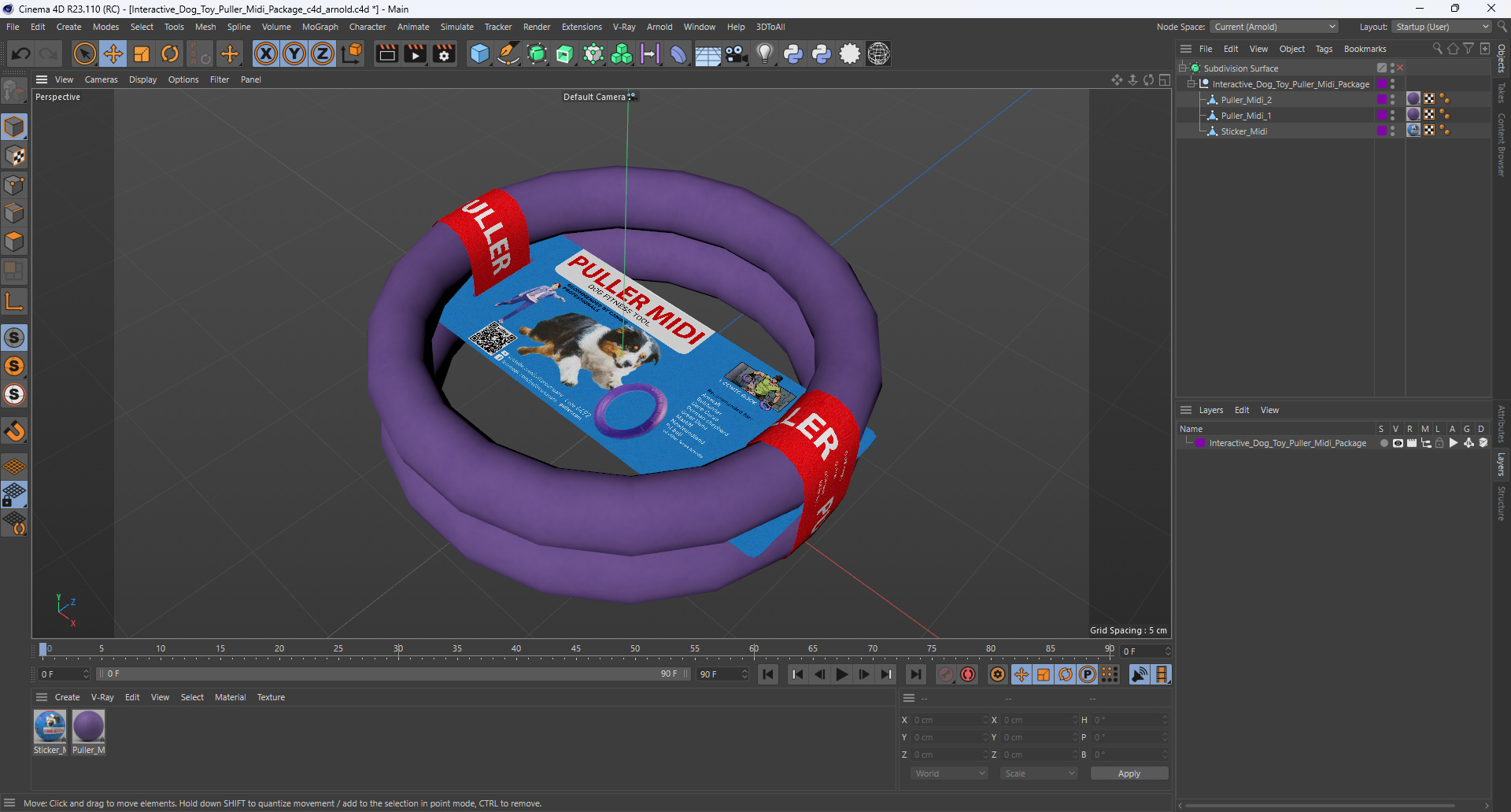Activate the Rotate tool in toolbar
The width and height of the screenshot is (1511, 812).
coord(170,54)
